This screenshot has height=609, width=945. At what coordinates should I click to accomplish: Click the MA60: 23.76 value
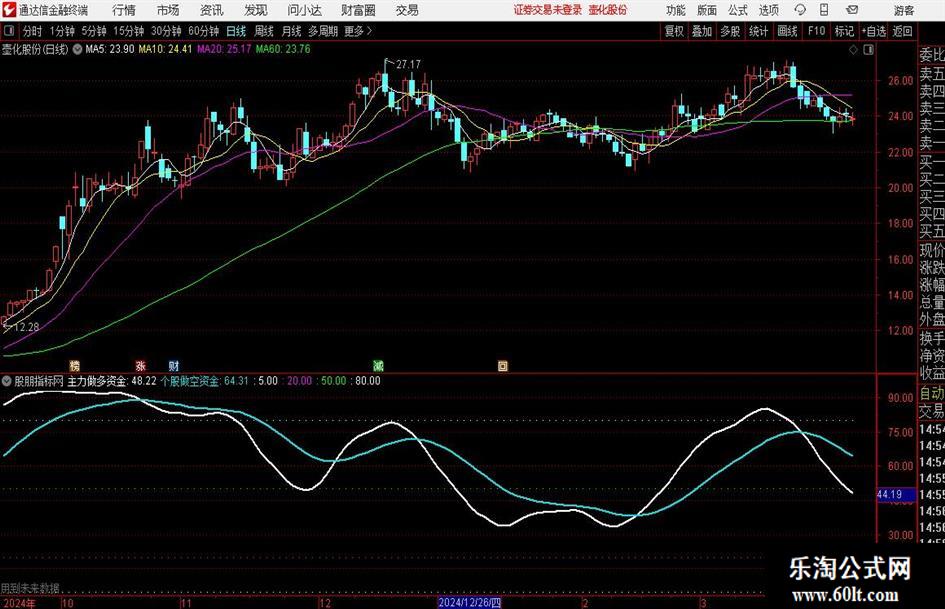tap(283, 49)
